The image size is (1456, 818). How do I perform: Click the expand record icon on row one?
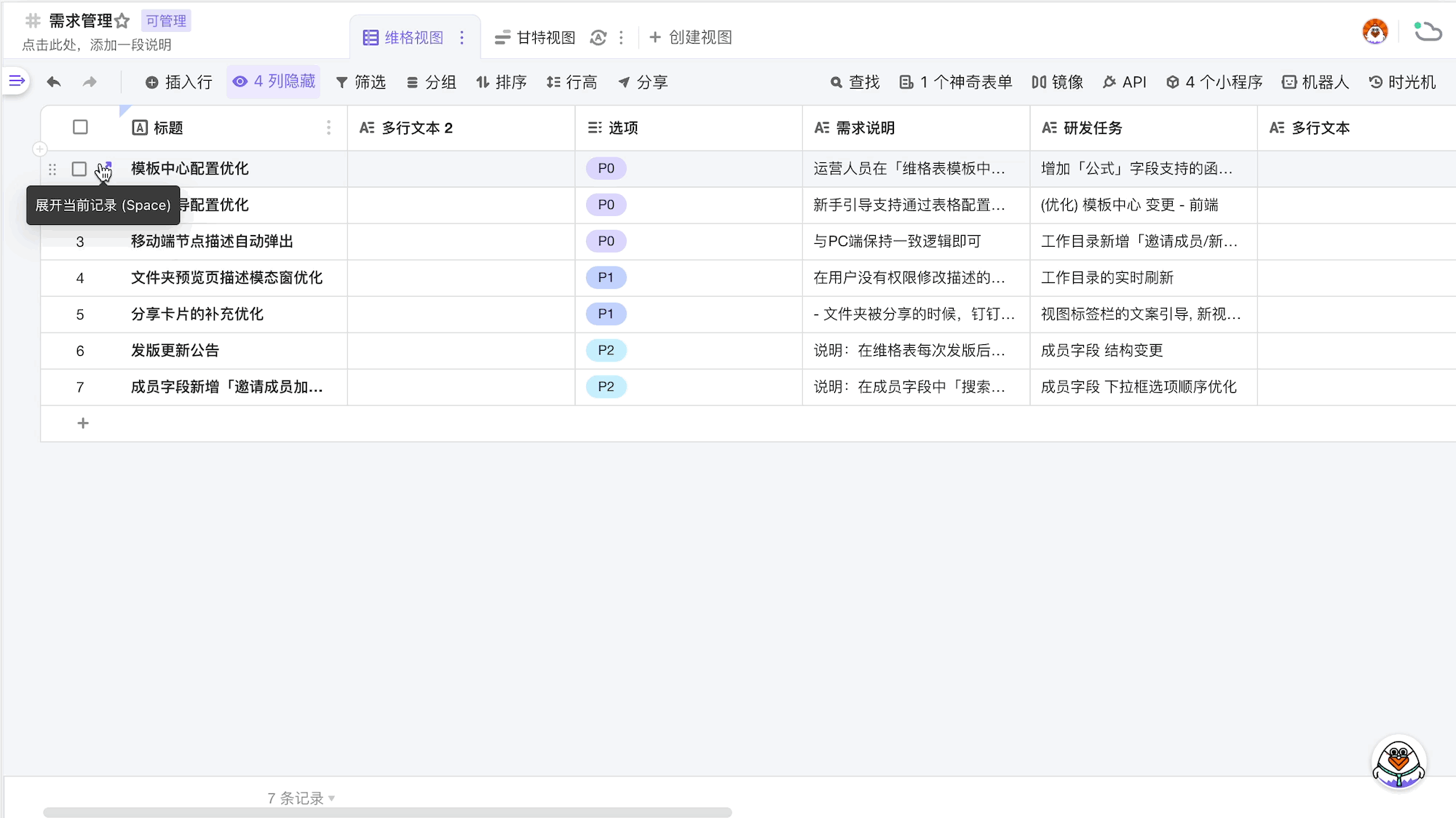pyautogui.click(x=106, y=167)
